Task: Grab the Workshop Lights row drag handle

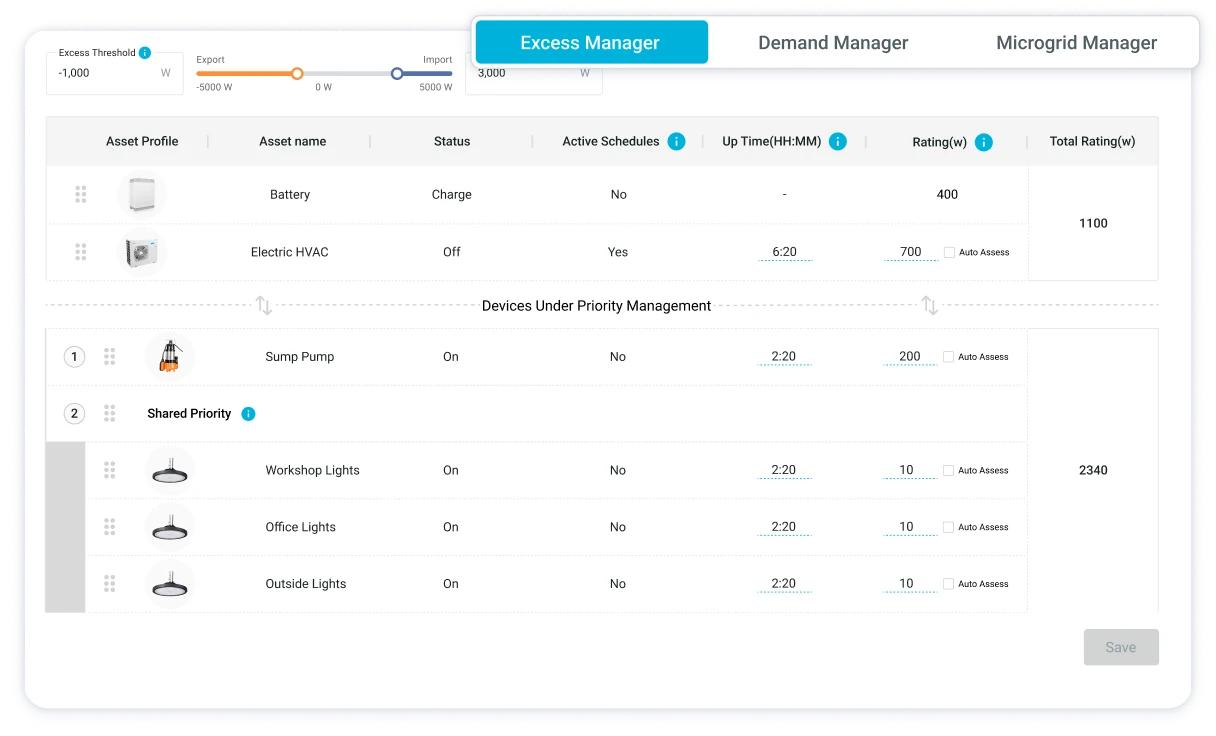Action: coord(110,470)
